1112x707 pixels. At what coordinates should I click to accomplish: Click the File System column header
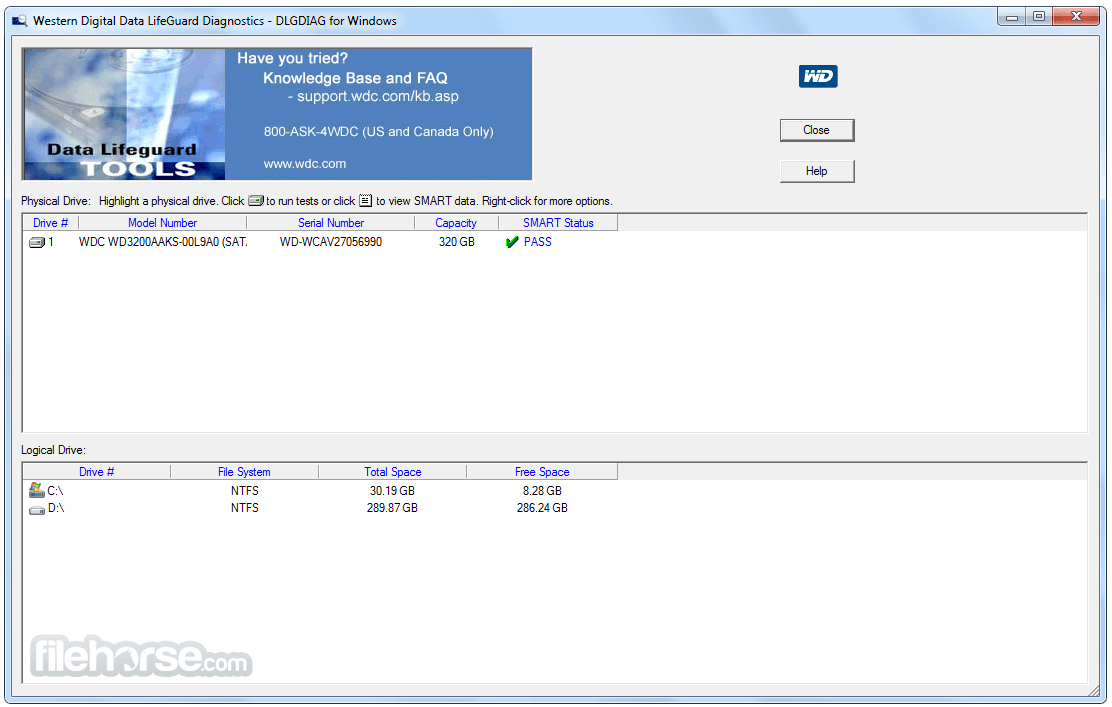point(244,472)
